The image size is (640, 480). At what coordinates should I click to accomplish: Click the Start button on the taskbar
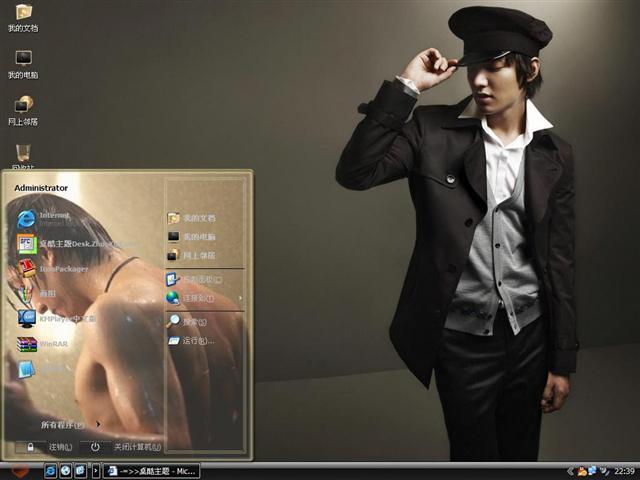pos(20,471)
